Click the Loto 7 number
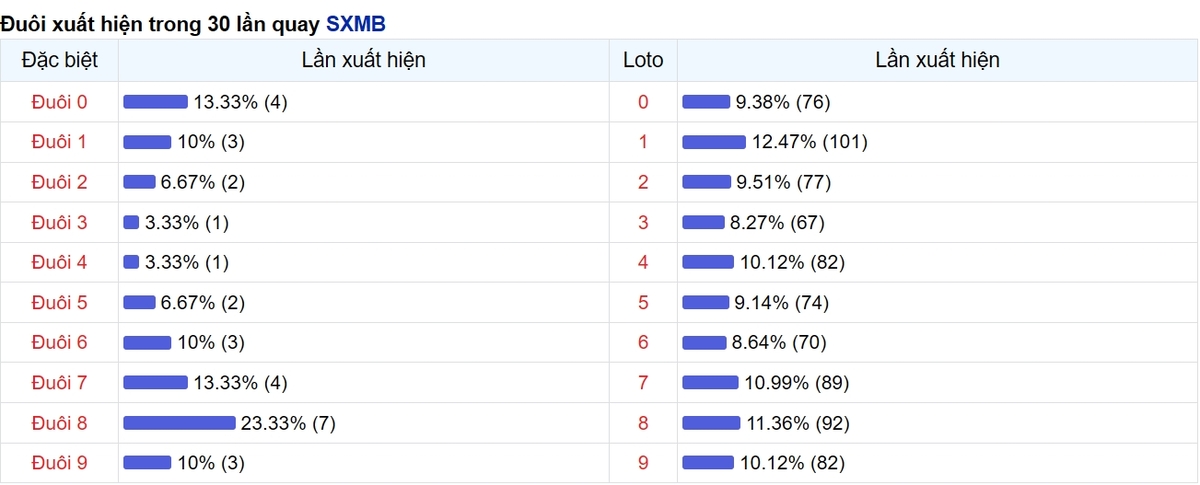 (x=643, y=382)
